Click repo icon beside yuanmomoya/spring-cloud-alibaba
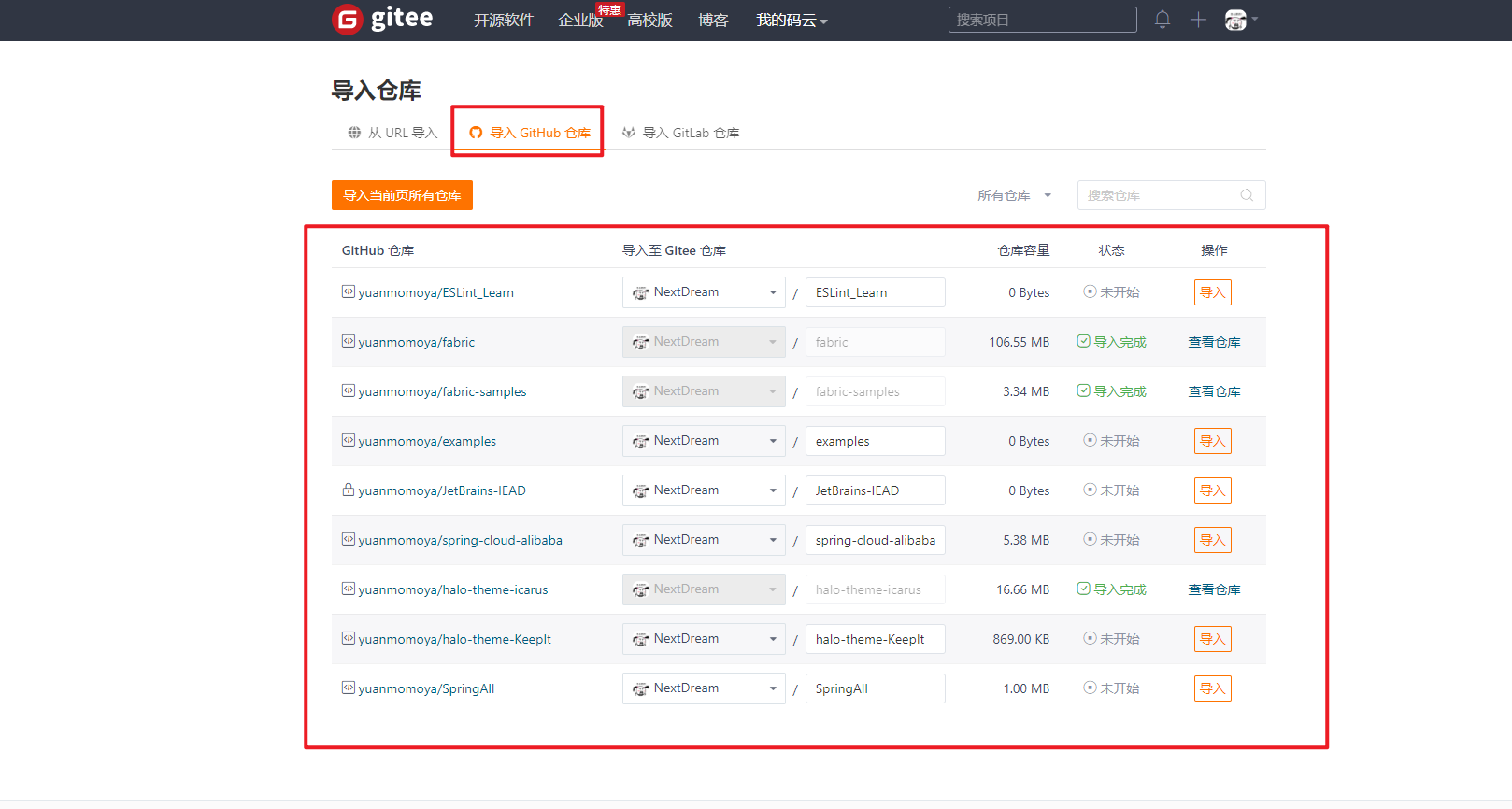This screenshot has height=809, width=1512. pos(349,539)
